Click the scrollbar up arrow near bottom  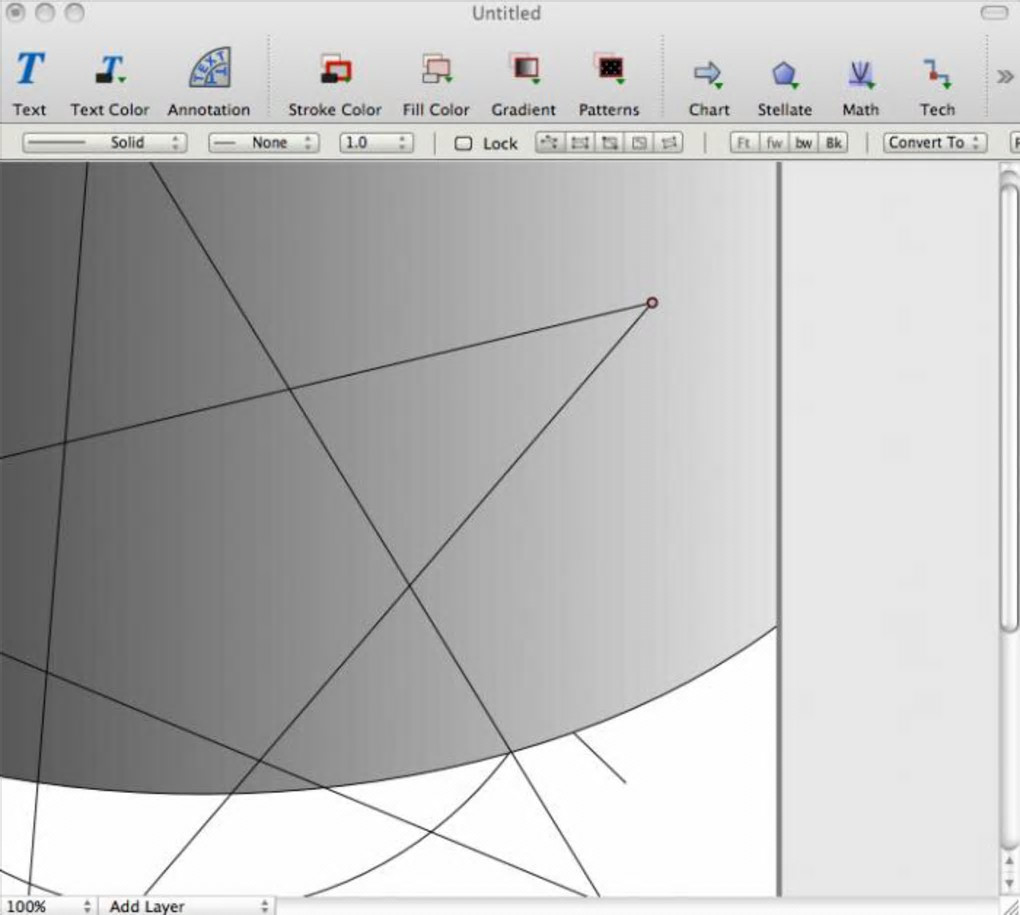[1010, 861]
